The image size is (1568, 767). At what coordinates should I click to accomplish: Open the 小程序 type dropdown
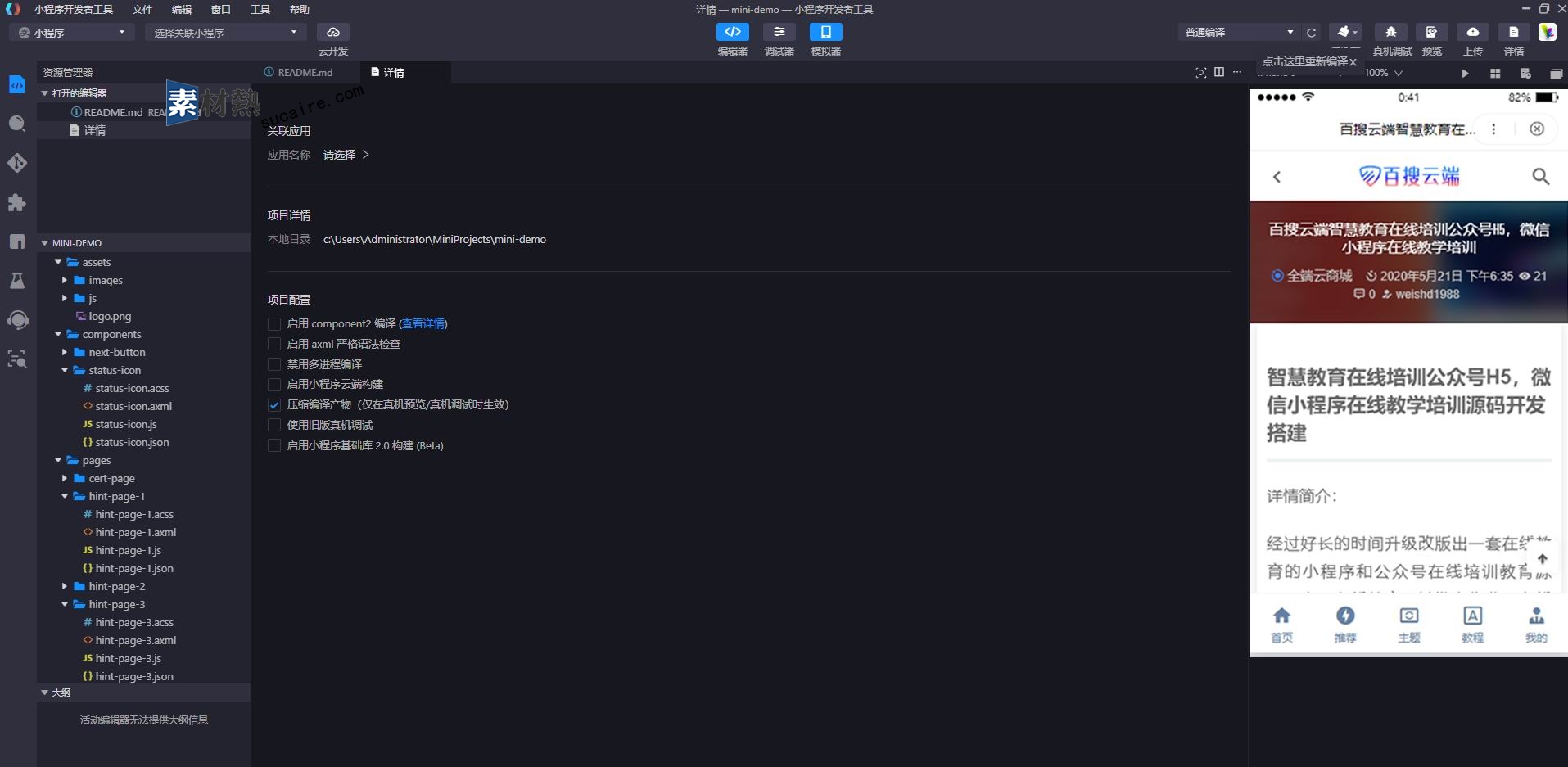point(72,33)
